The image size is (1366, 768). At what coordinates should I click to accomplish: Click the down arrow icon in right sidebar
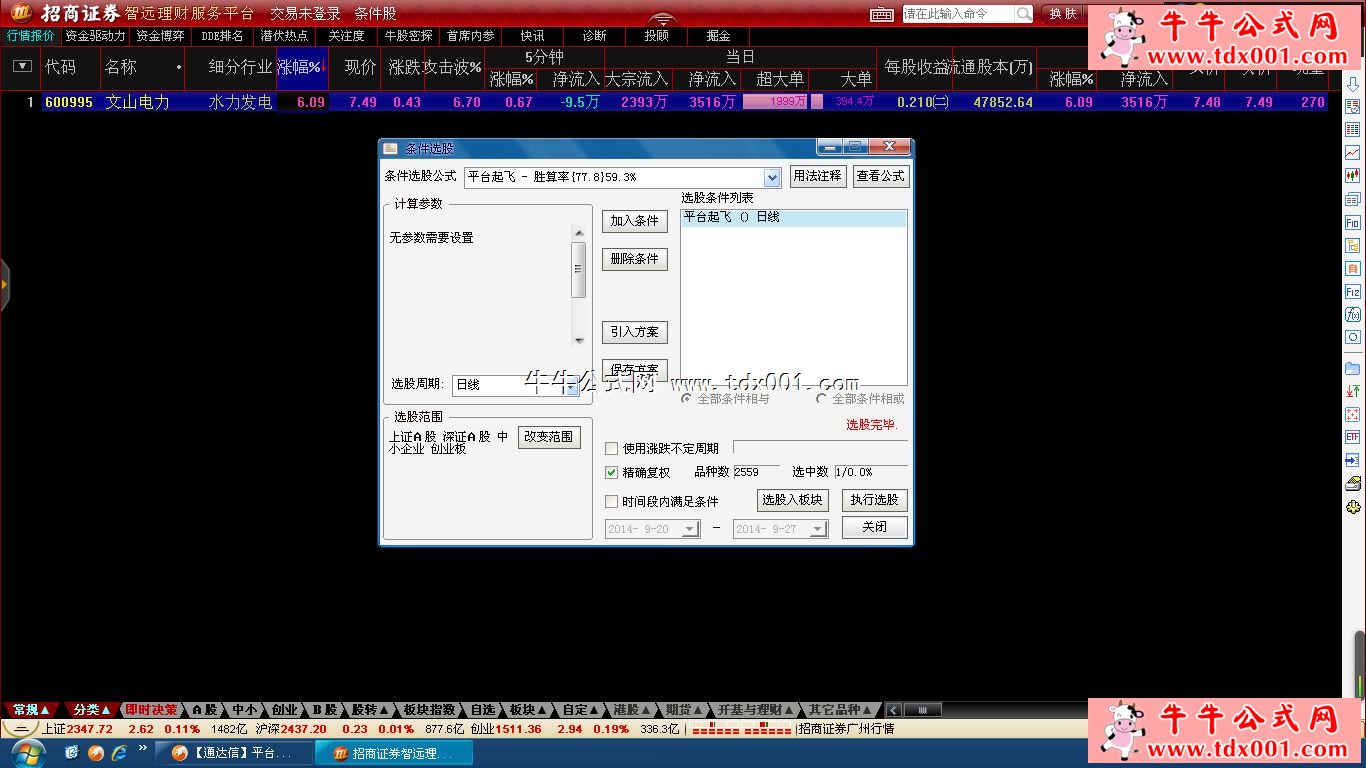(x=1353, y=83)
